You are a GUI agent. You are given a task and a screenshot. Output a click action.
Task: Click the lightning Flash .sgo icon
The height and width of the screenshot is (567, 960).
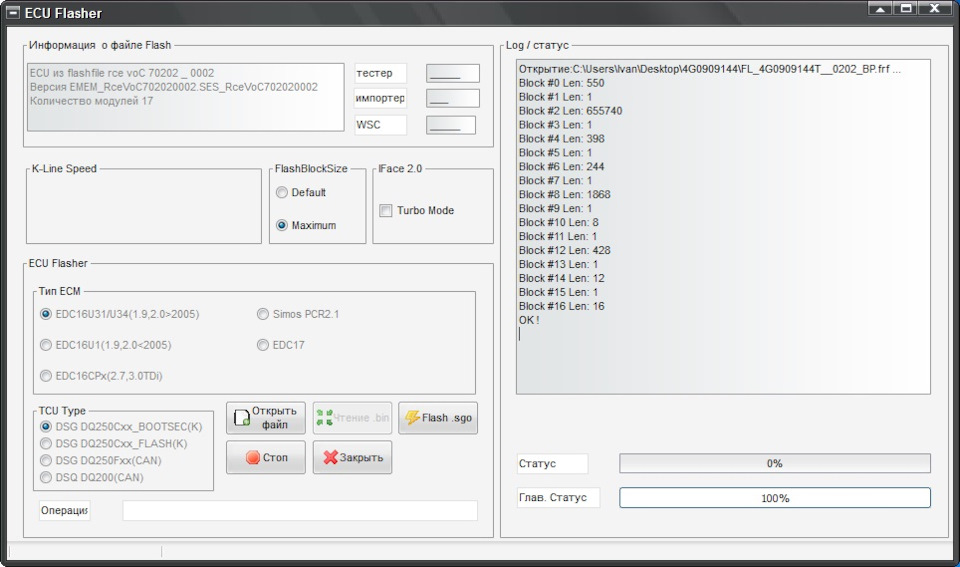click(x=412, y=418)
